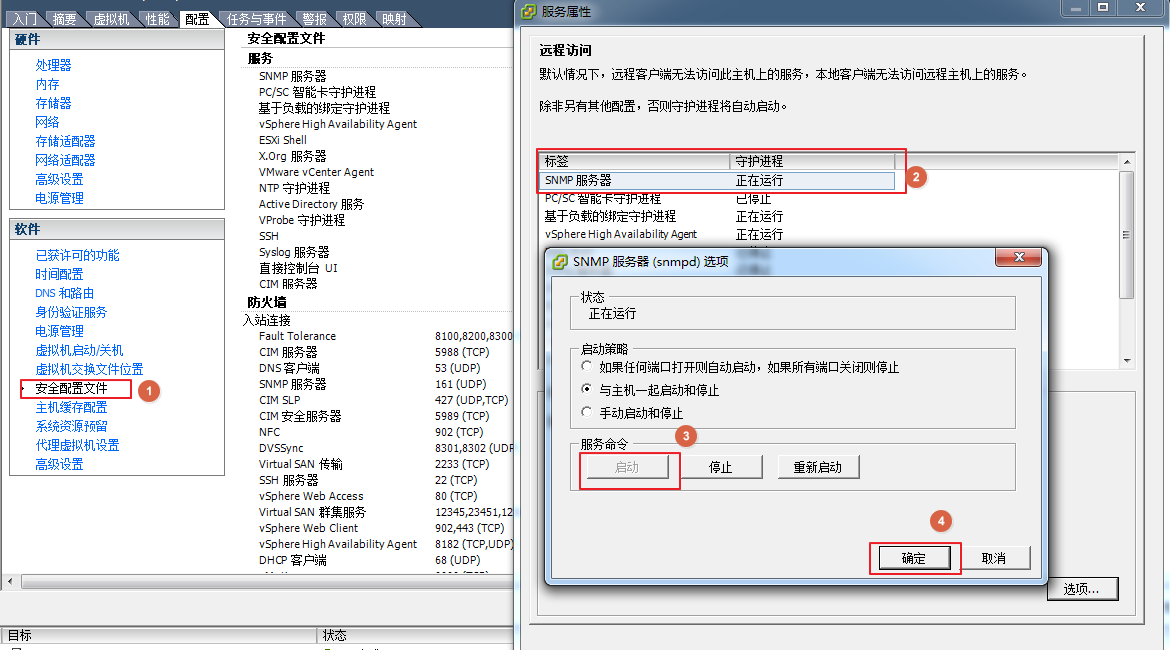
Task: Click the 重新启动 restart button
Action: pyautogui.click(x=818, y=467)
